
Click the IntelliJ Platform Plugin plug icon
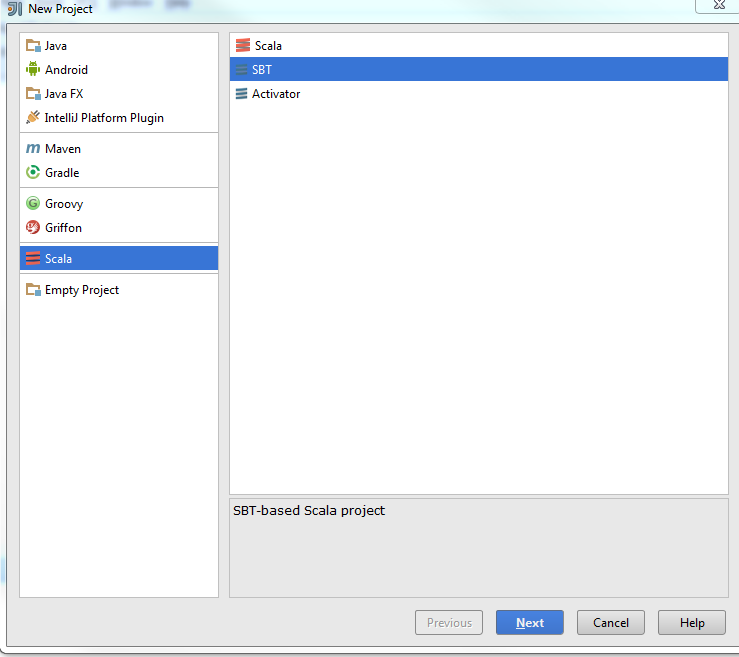coord(33,117)
